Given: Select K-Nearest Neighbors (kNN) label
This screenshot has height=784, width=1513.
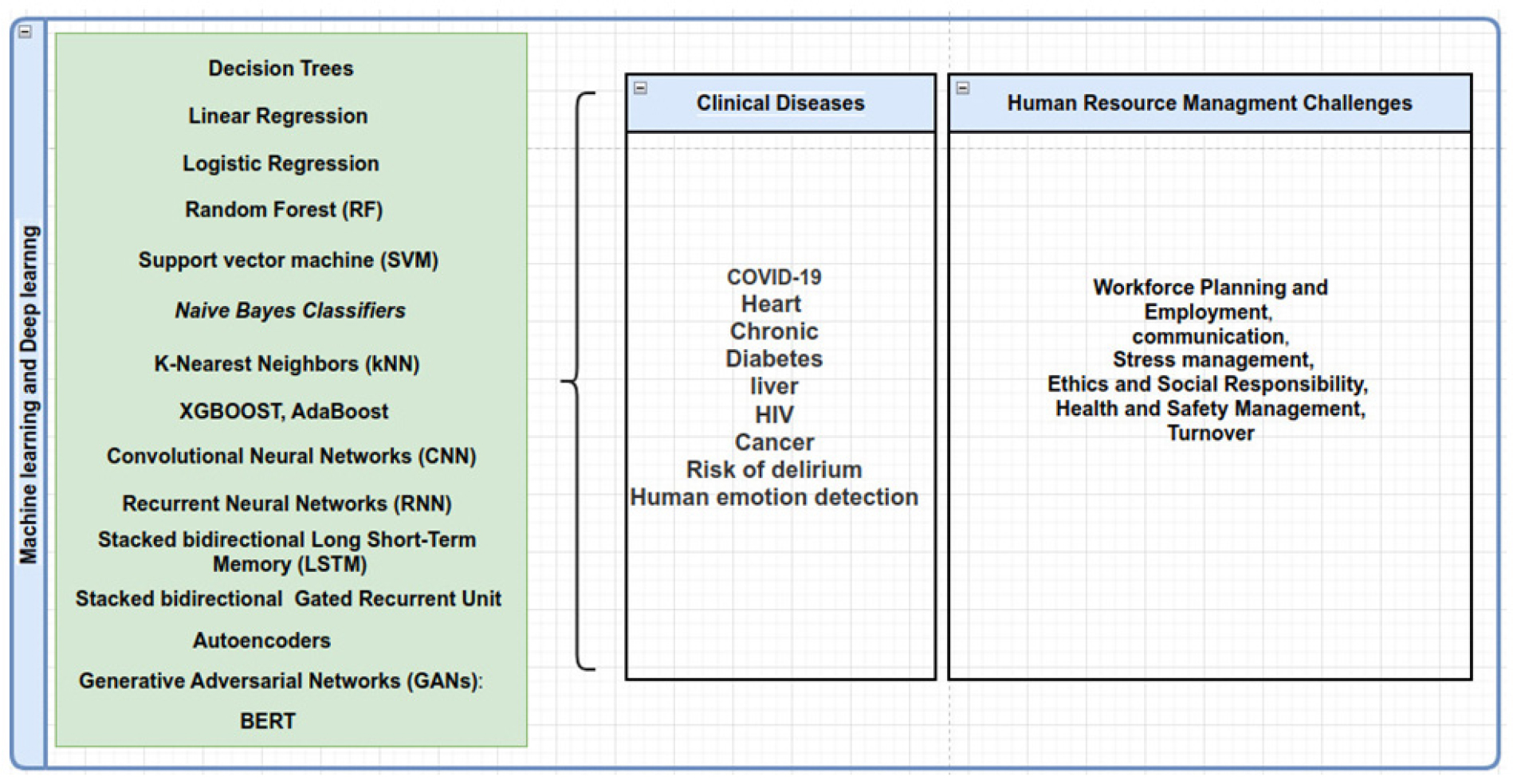Looking at the screenshot, I should pos(287,364).
